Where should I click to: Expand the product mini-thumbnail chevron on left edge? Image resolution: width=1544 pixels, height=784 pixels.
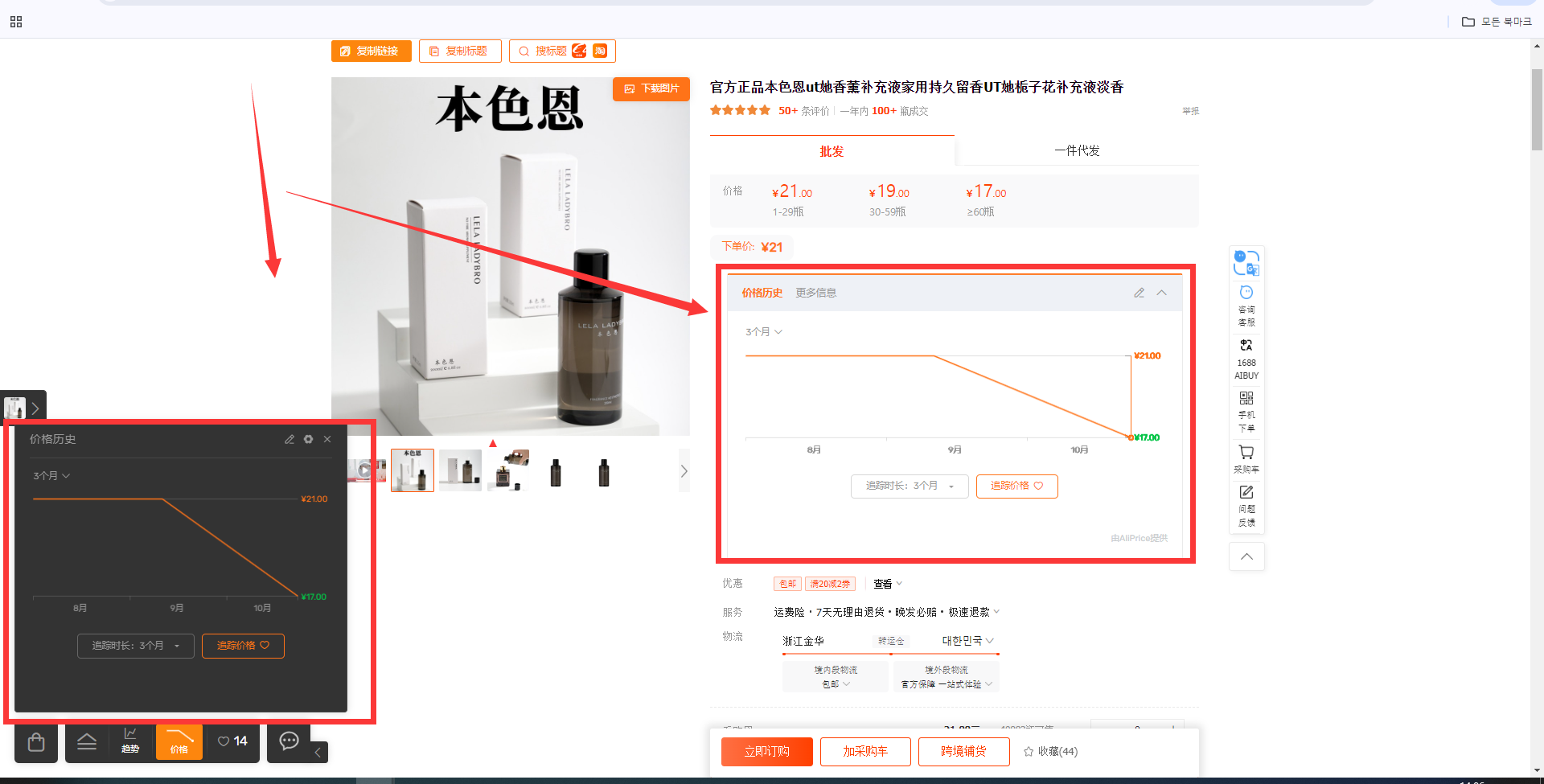[35, 408]
